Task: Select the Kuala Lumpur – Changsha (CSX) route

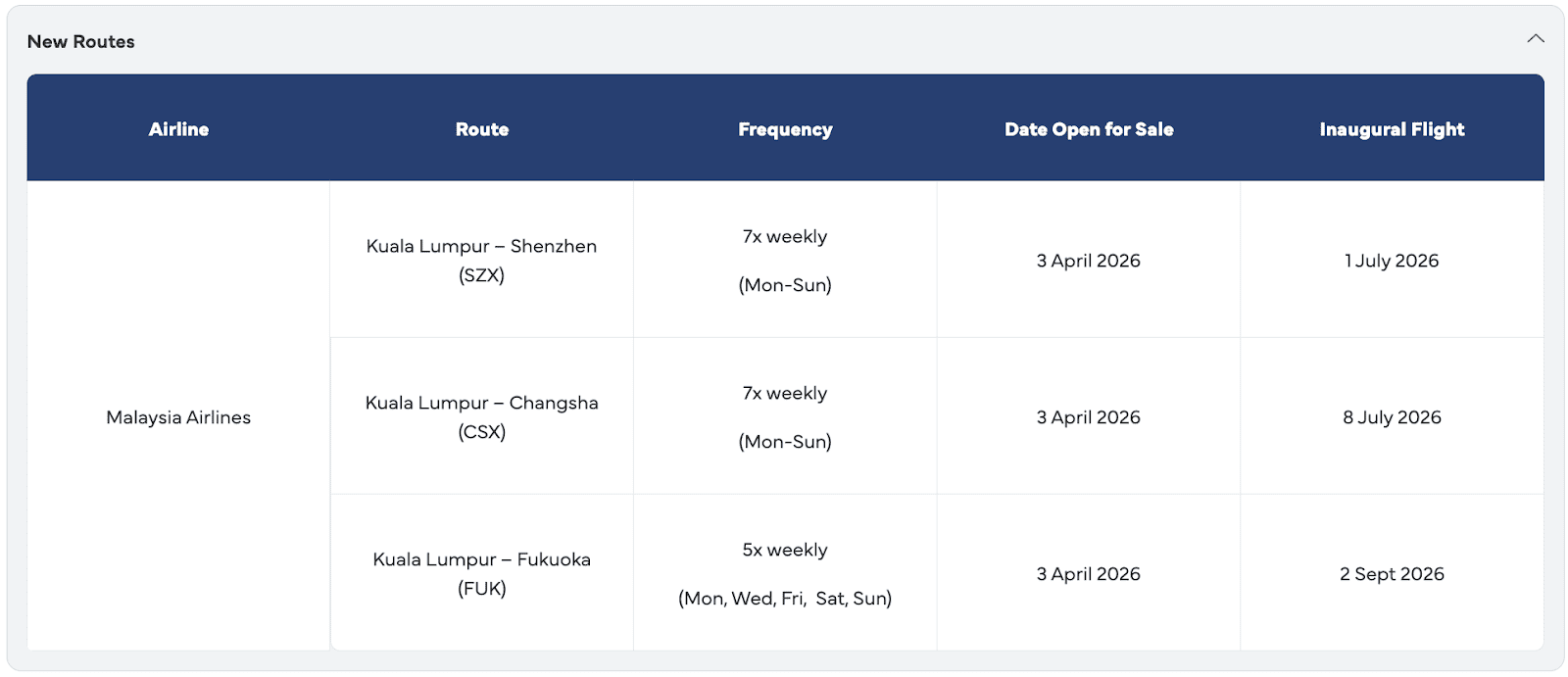Action: tap(481, 417)
